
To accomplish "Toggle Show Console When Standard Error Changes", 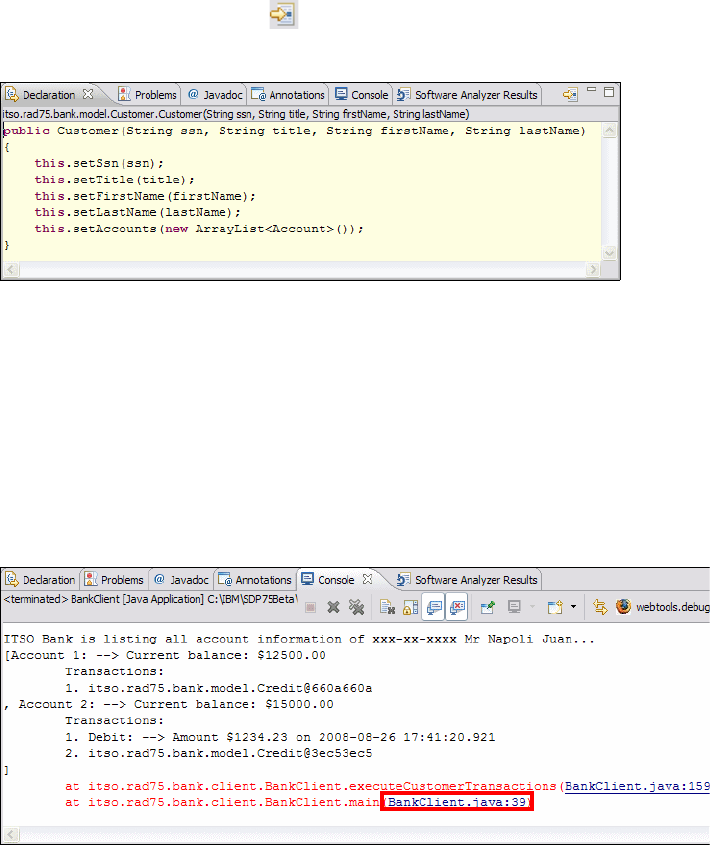I will 457,607.
